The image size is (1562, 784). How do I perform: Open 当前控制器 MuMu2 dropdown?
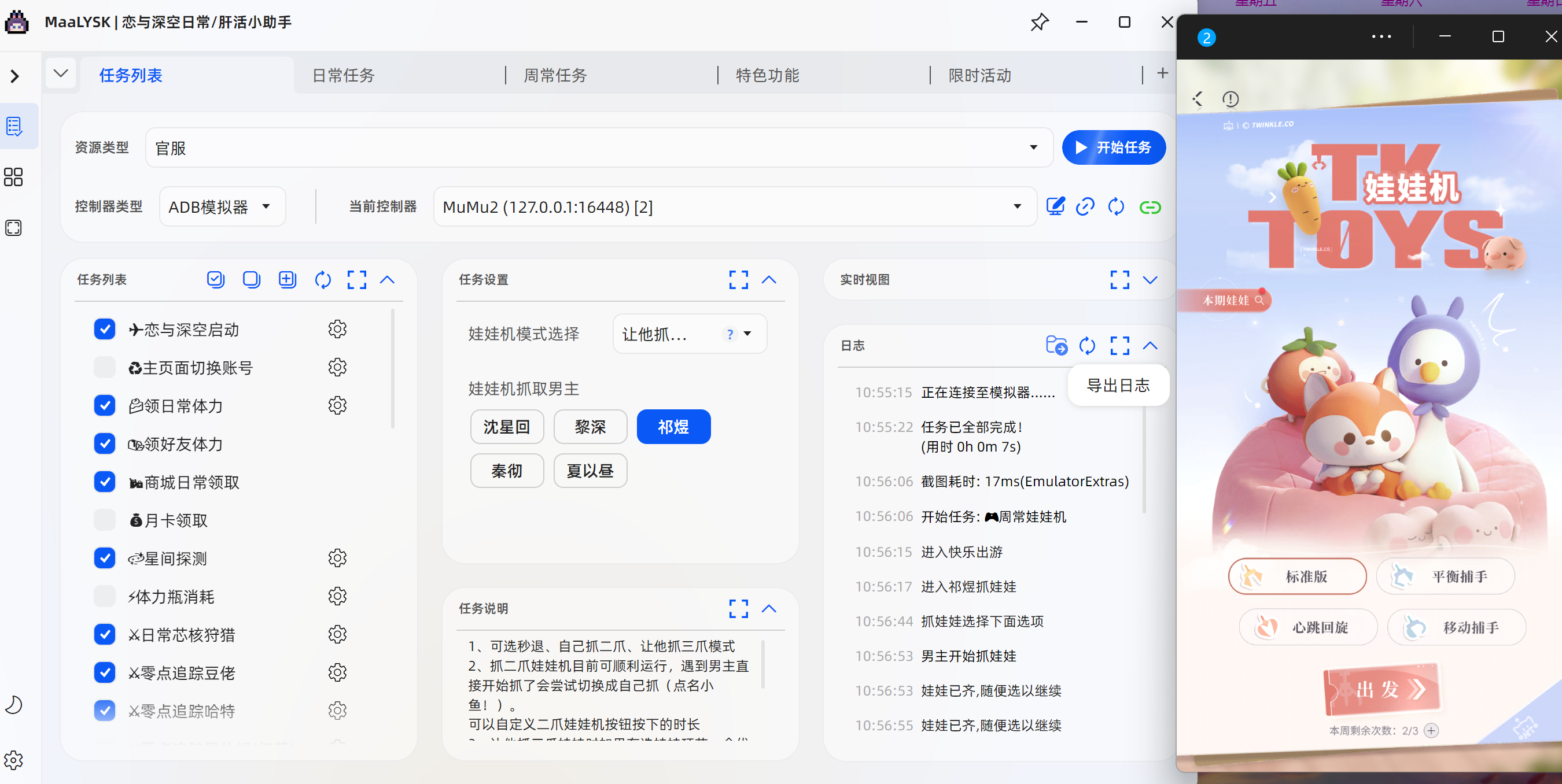(735, 206)
